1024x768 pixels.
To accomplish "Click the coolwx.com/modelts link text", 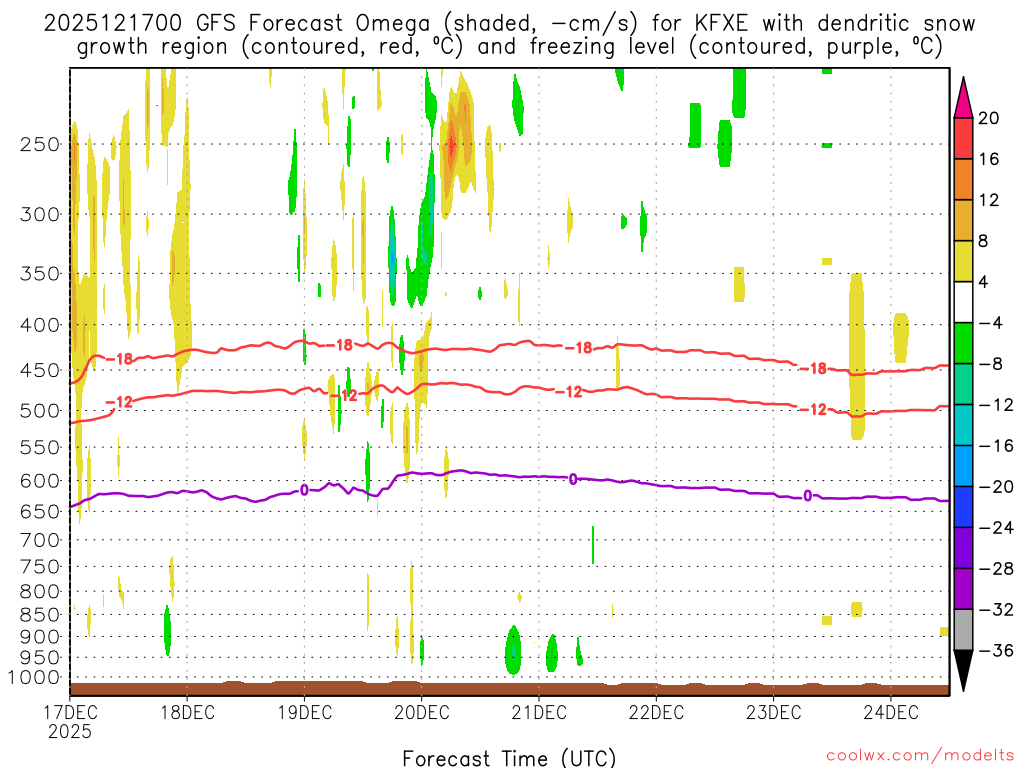I will pos(920,756).
